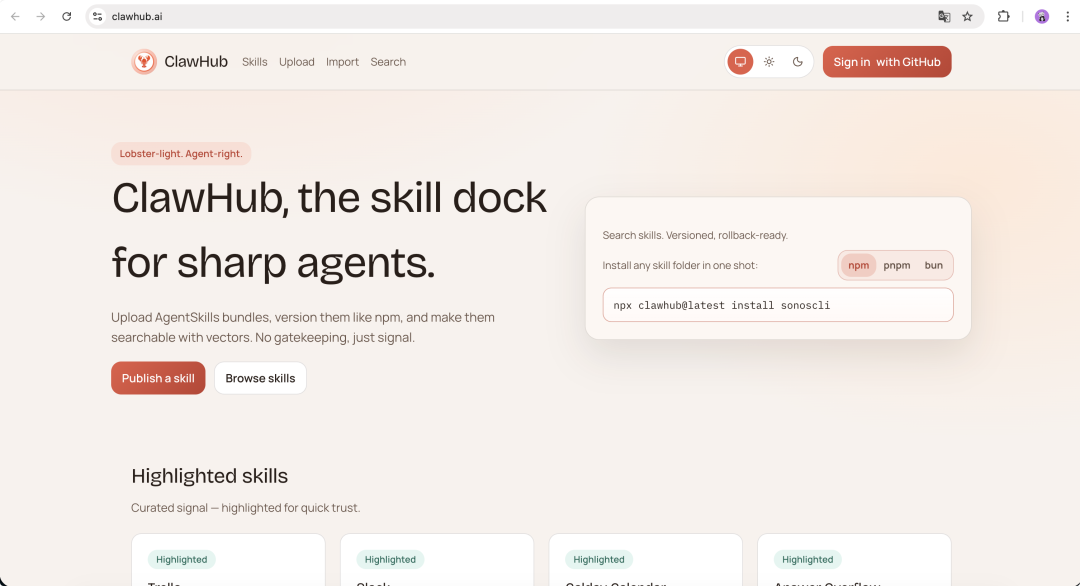Bookmark this page with star icon
This screenshot has width=1080, height=586.
click(968, 17)
